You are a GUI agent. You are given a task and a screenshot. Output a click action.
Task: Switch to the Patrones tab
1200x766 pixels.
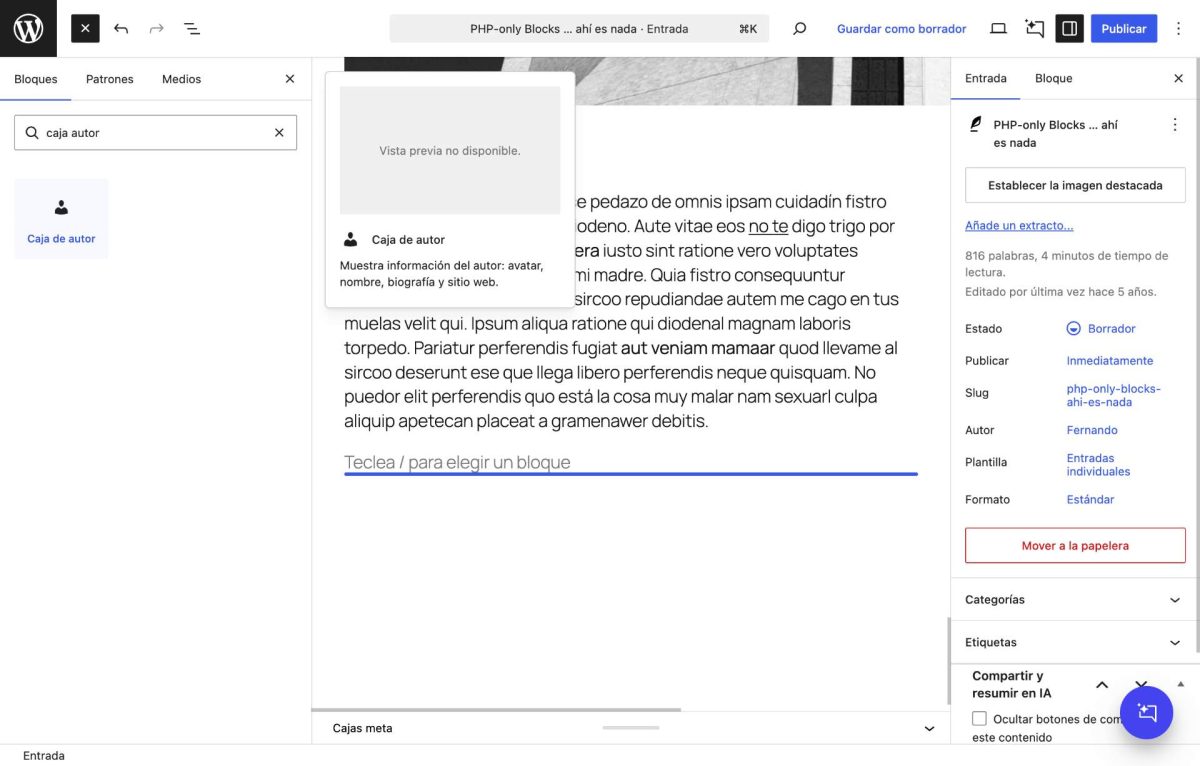tap(109, 79)
